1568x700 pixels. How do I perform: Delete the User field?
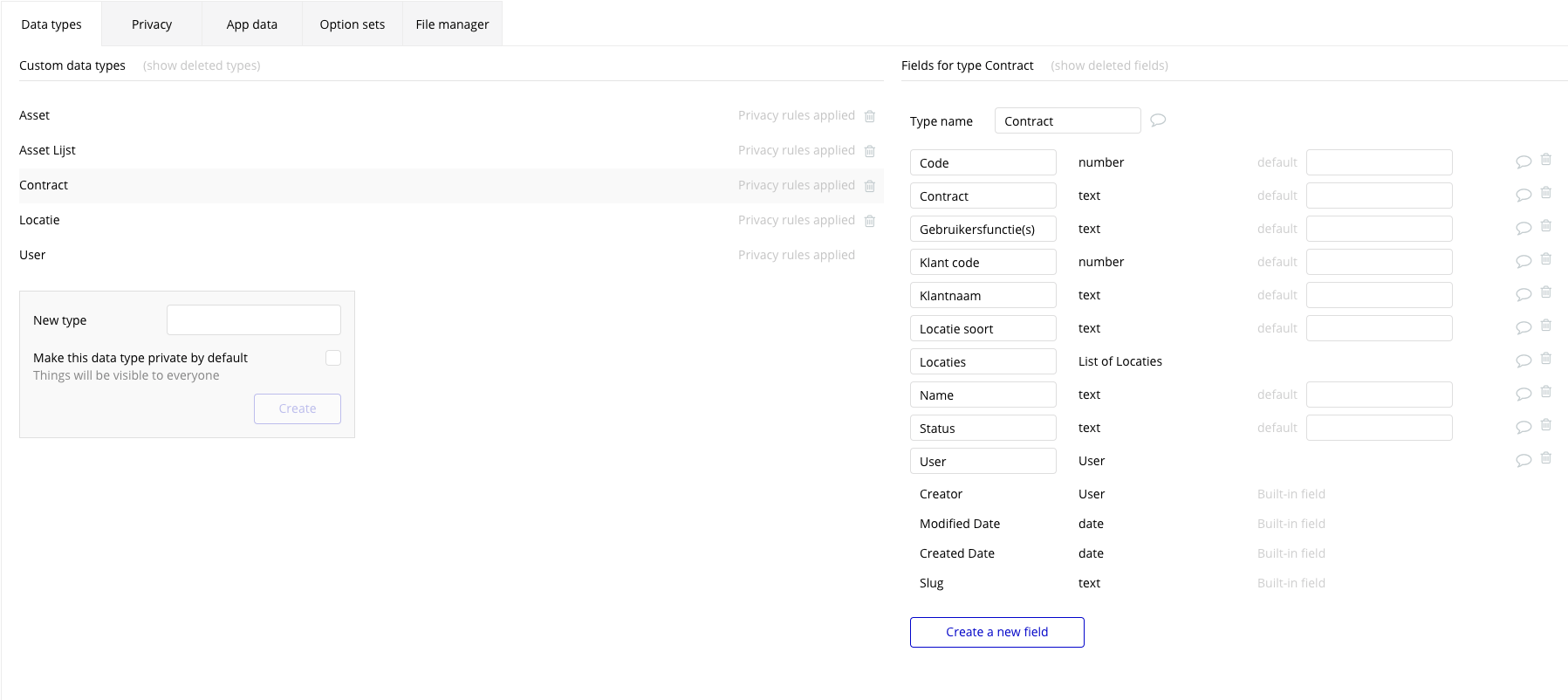1545,458
